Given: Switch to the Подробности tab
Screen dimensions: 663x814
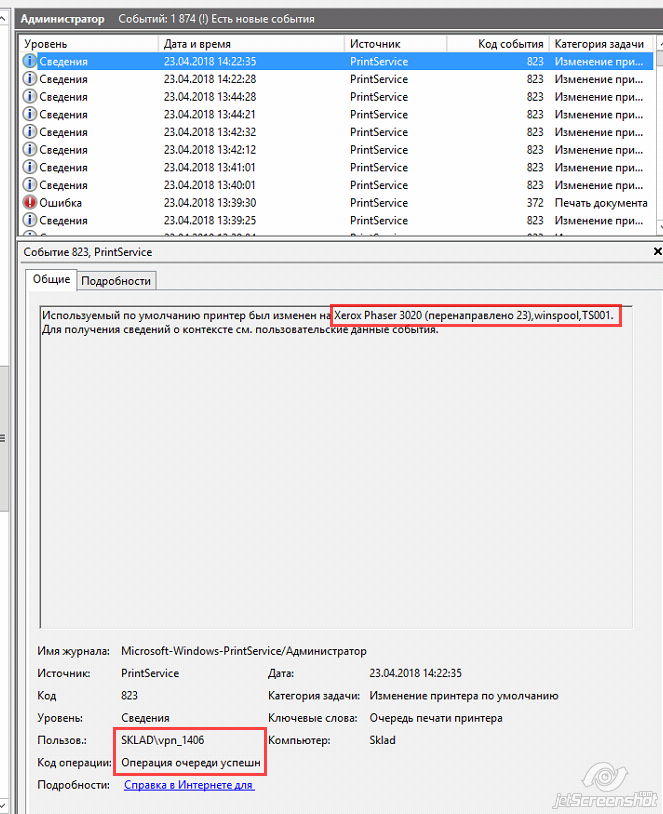Looking at the screenshot, I should pos(116,281).
